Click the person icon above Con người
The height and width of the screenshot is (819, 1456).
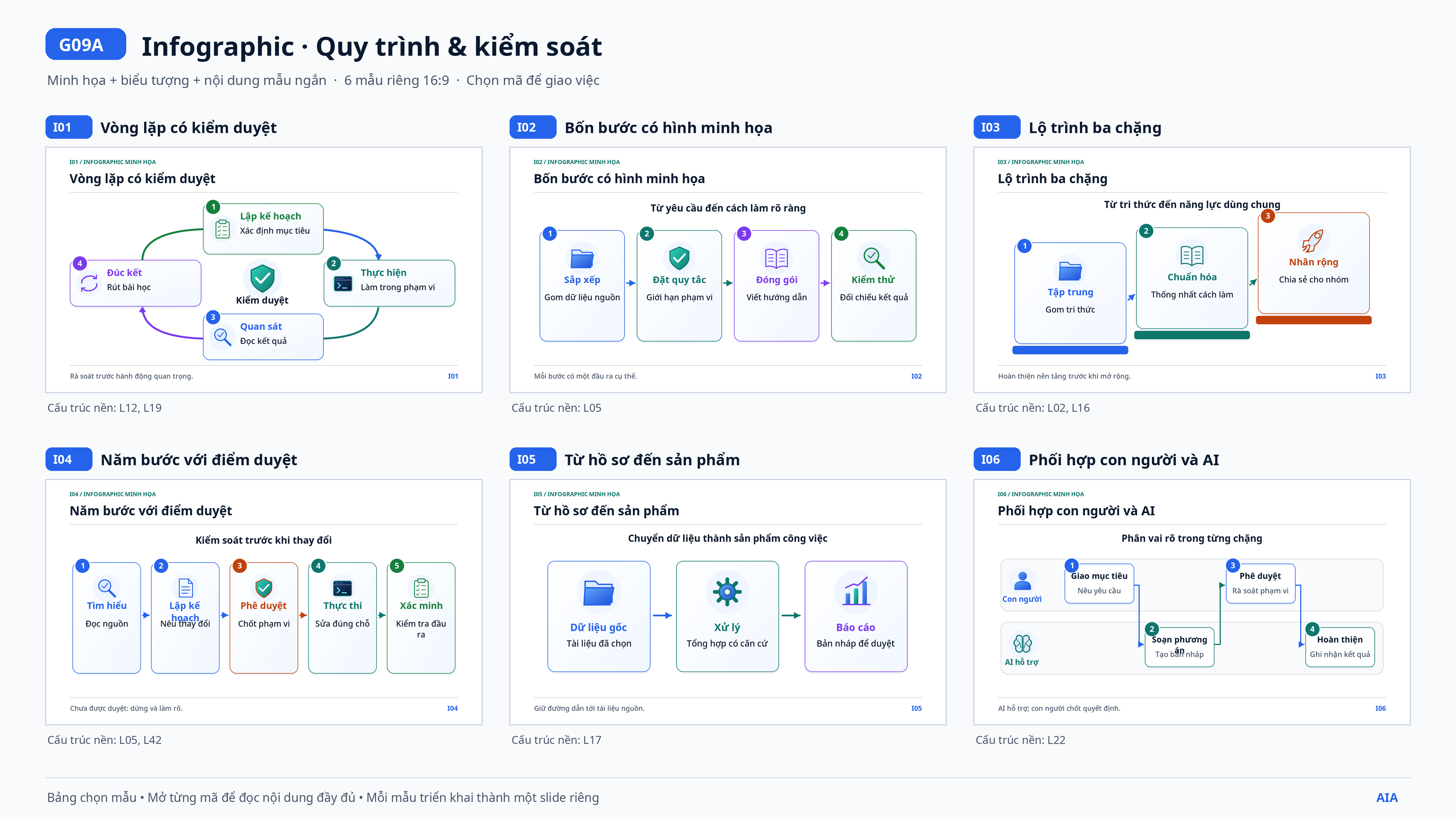(1023, 581)
